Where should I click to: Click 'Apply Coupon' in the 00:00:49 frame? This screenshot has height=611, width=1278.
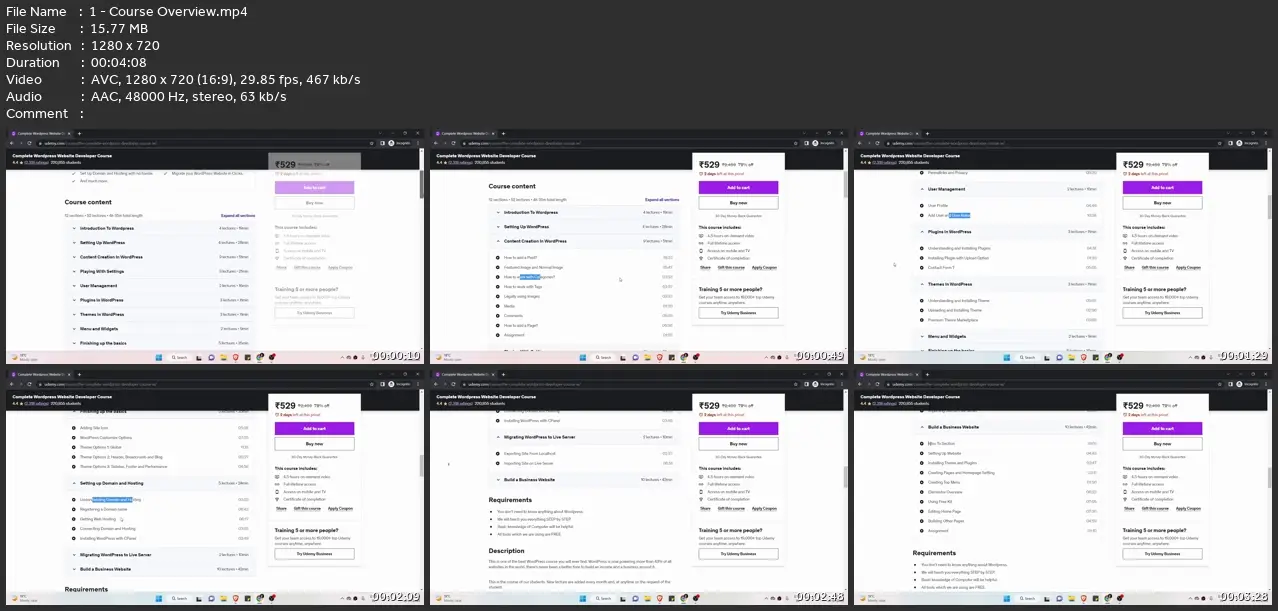tap(764, 268)
